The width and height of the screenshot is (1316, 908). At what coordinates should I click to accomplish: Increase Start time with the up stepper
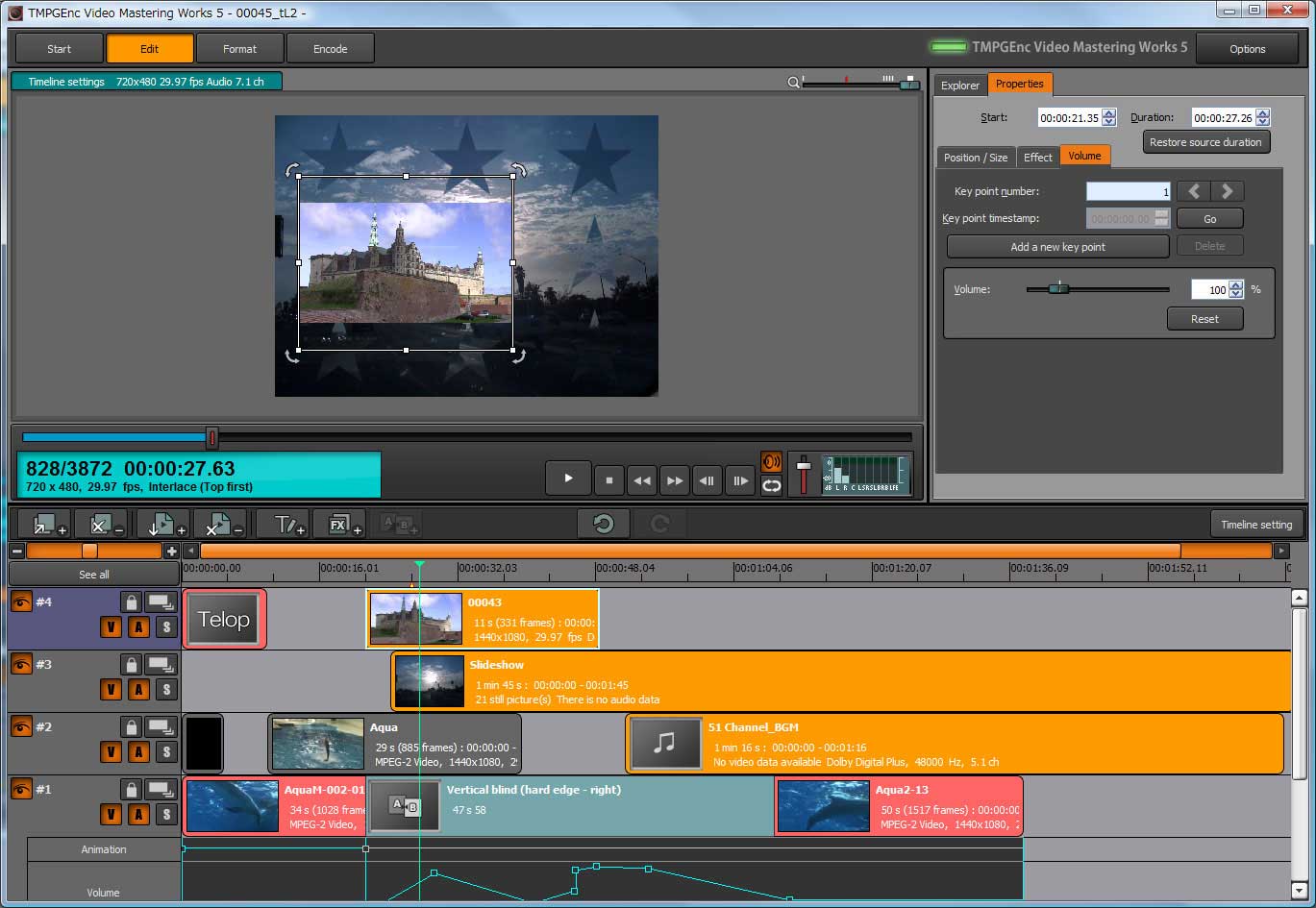tap(1109, 113)
